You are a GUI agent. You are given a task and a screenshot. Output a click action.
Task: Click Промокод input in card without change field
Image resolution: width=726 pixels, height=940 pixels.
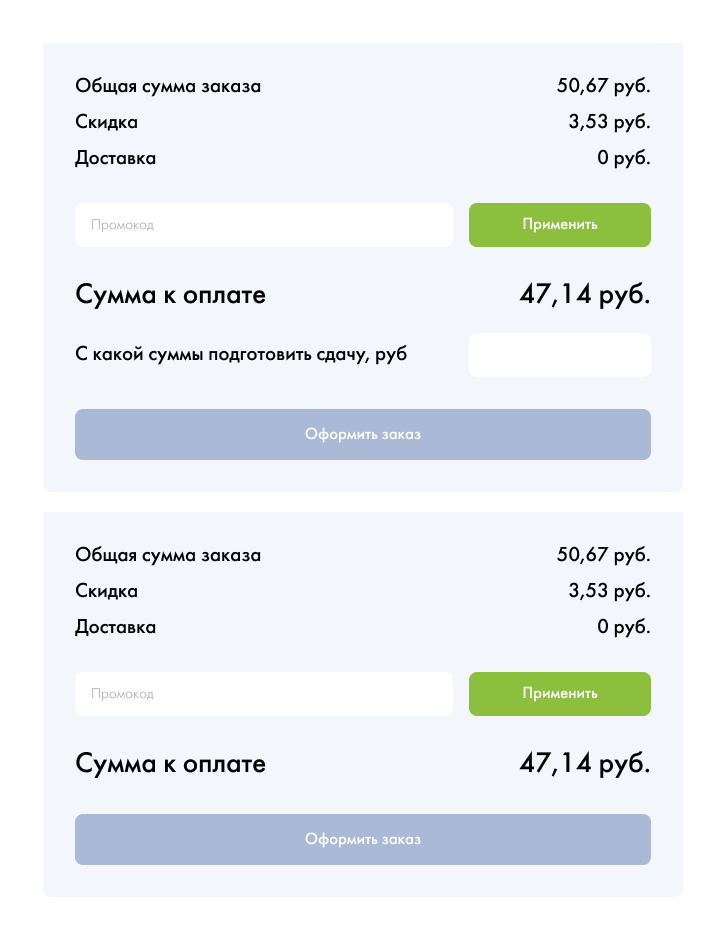coord(263,694)
